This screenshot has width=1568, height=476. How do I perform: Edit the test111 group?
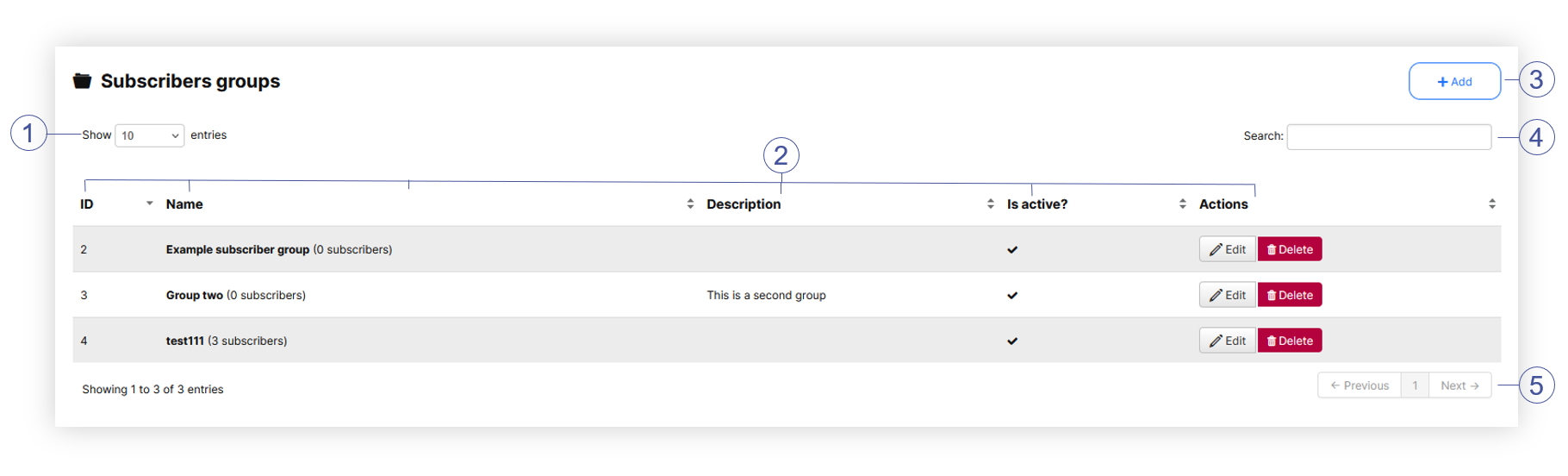pyautogui.click(x=1227, y=341)
